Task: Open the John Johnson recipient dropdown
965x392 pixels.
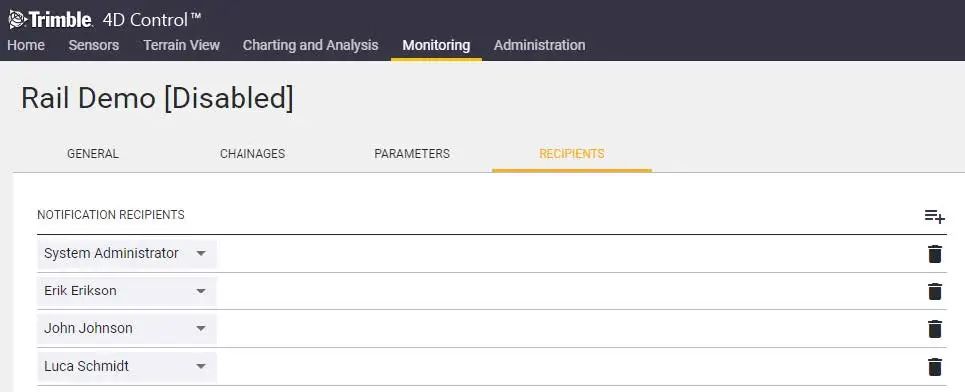Action: [x=127, y=329]
